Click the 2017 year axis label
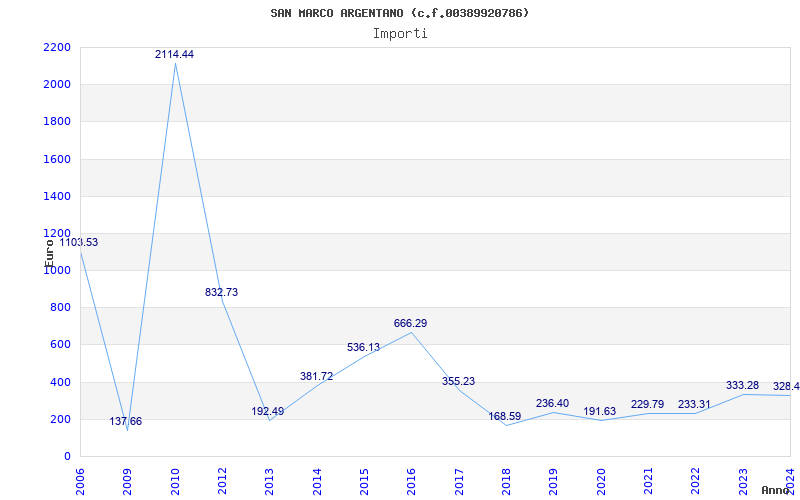This screenshot has width=800, height=500. 459,482
